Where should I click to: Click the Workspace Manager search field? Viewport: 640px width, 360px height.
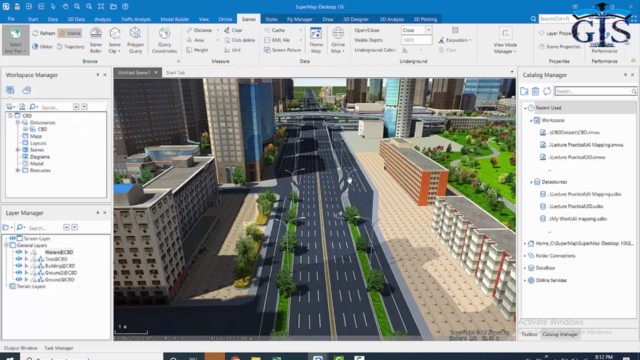[55, 107]
